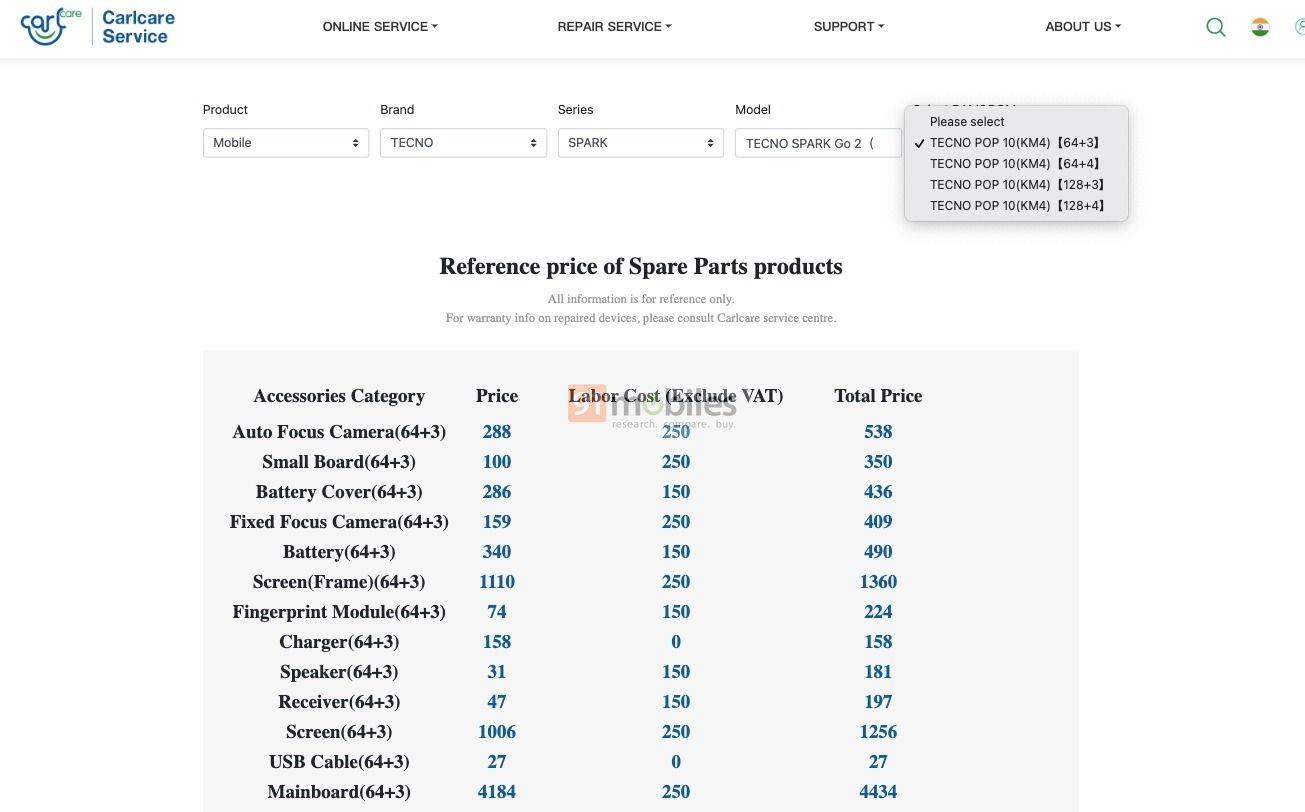Click the Screen(Frame) price 1110
The height and width of the screenshot is (812, 1305).
[497, 582]
